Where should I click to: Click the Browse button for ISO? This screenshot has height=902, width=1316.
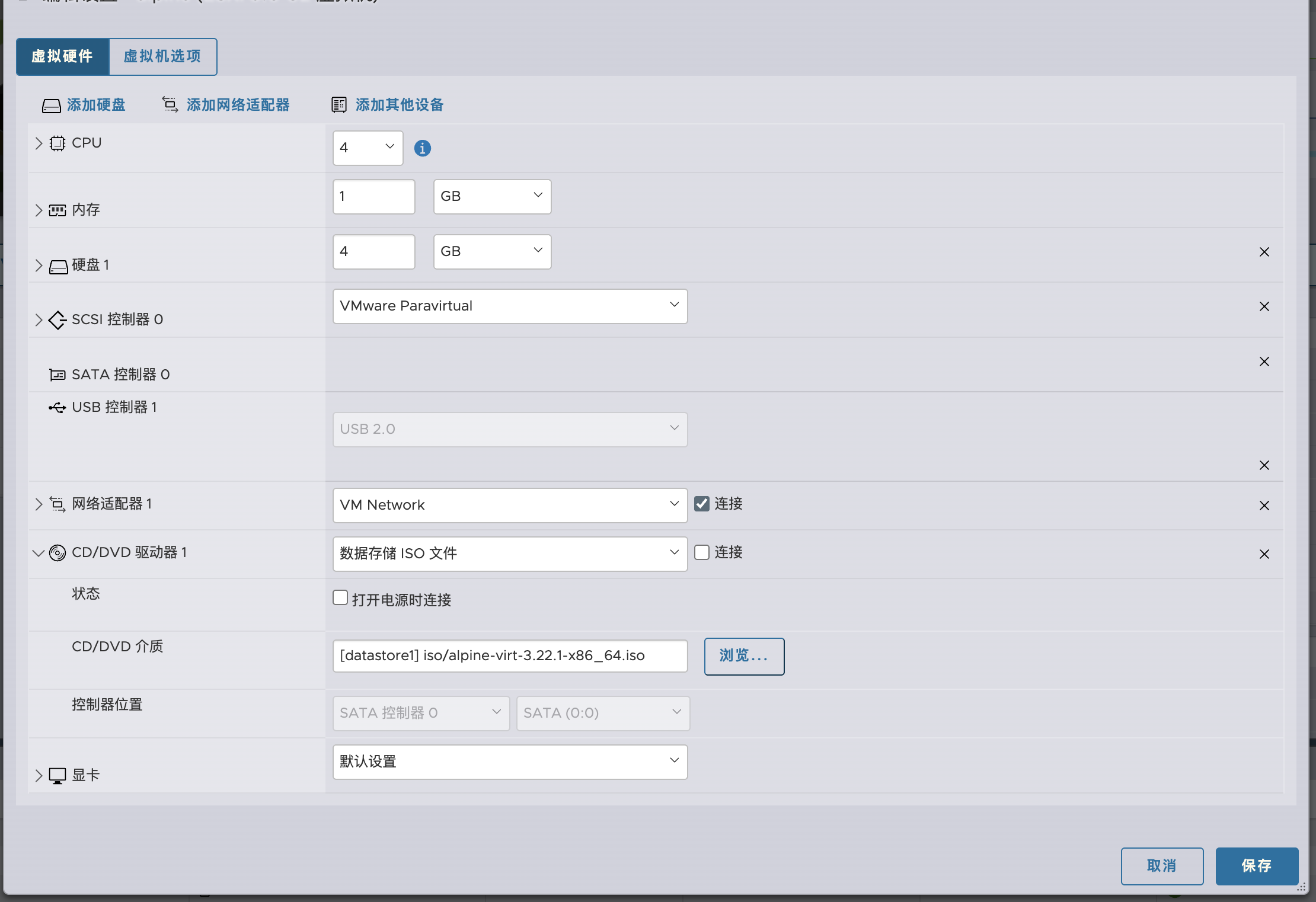[x=743, y=656]
